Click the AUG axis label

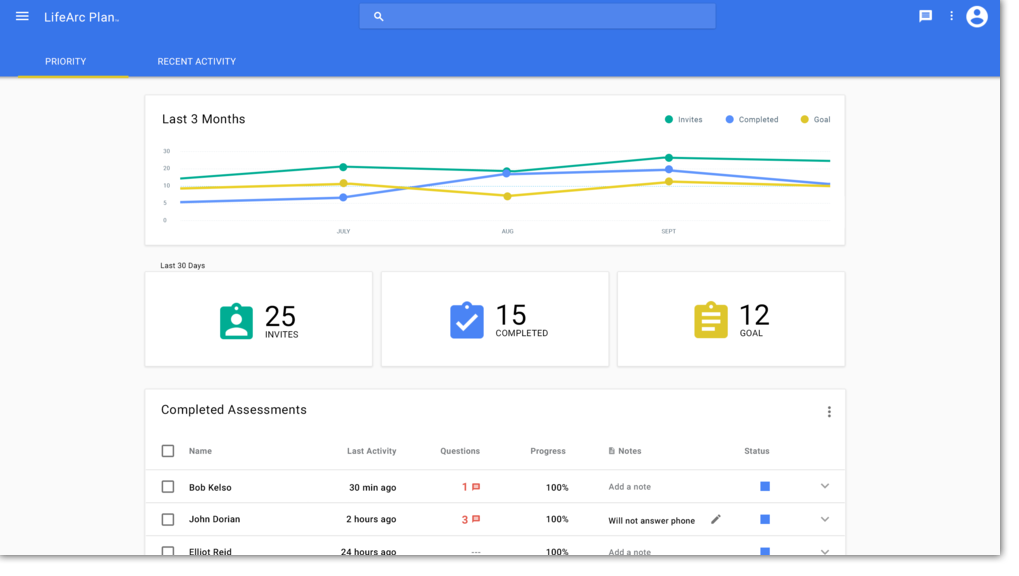508,231
